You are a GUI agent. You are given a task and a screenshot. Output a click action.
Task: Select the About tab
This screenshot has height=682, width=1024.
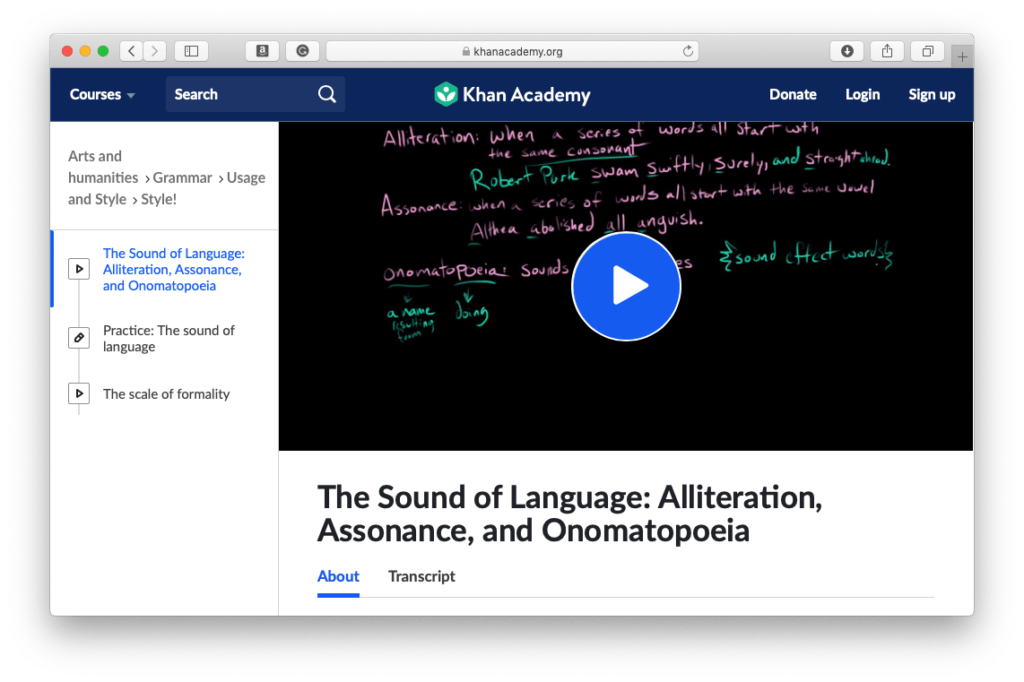tap(338, 576)
